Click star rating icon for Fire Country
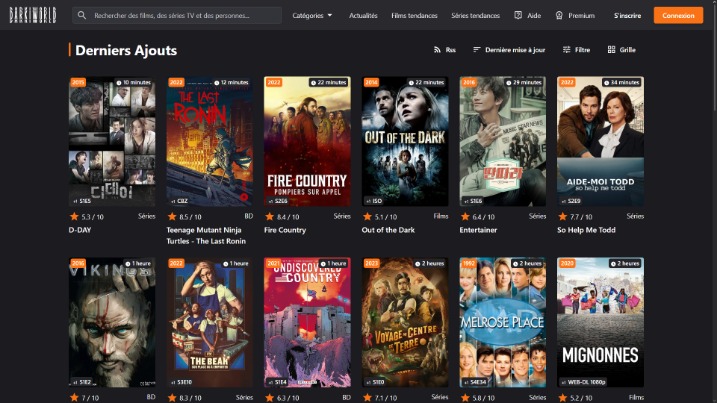Screen dimensions: 717x403 [269, 216]
